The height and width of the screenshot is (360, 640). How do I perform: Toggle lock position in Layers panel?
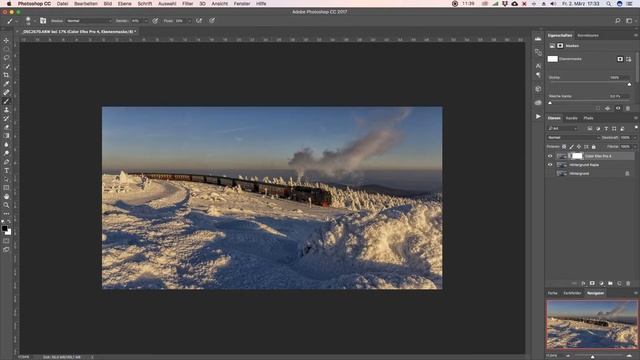pyautogui.click(x=579, y=147)
